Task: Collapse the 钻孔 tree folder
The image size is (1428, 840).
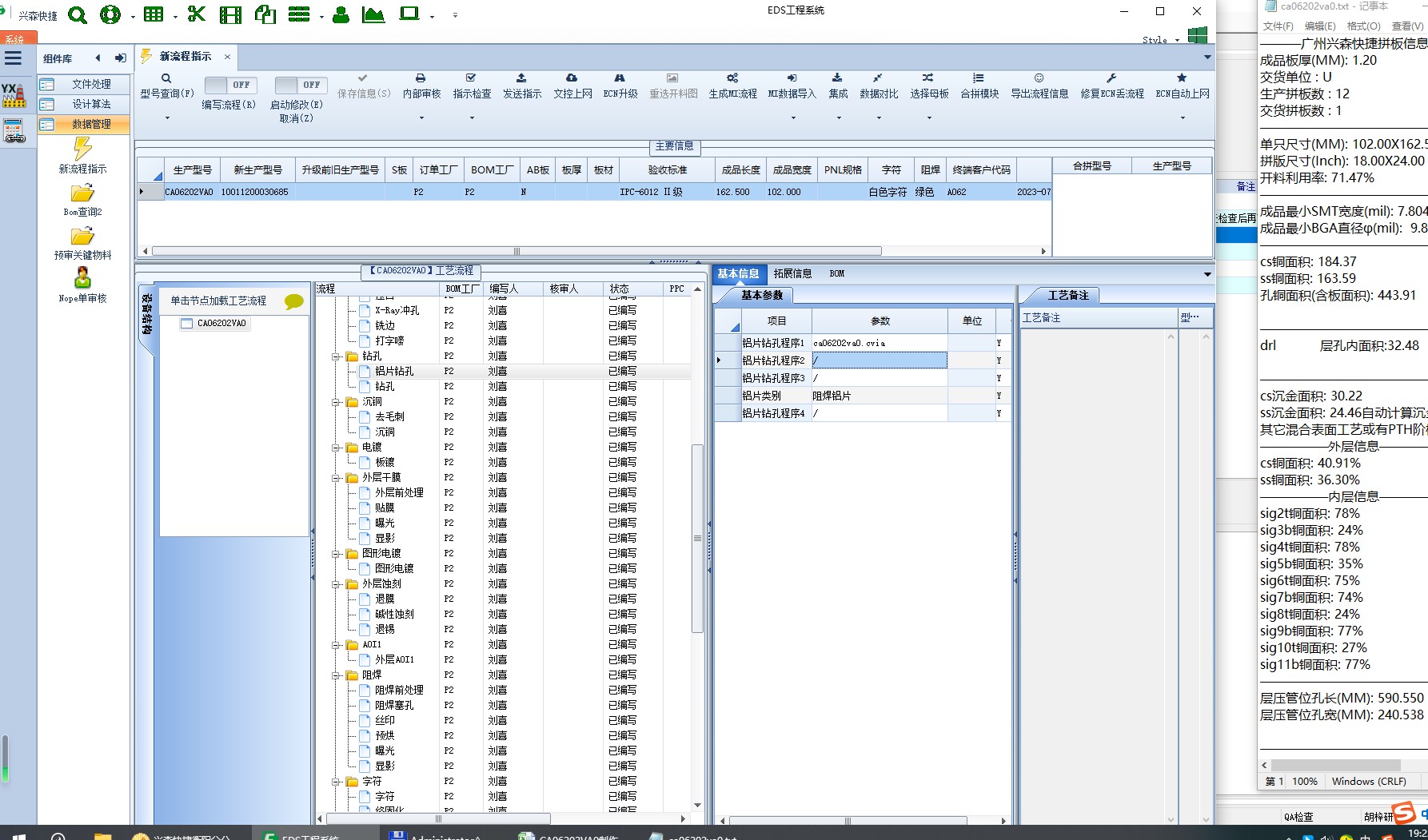Action: 337,356
